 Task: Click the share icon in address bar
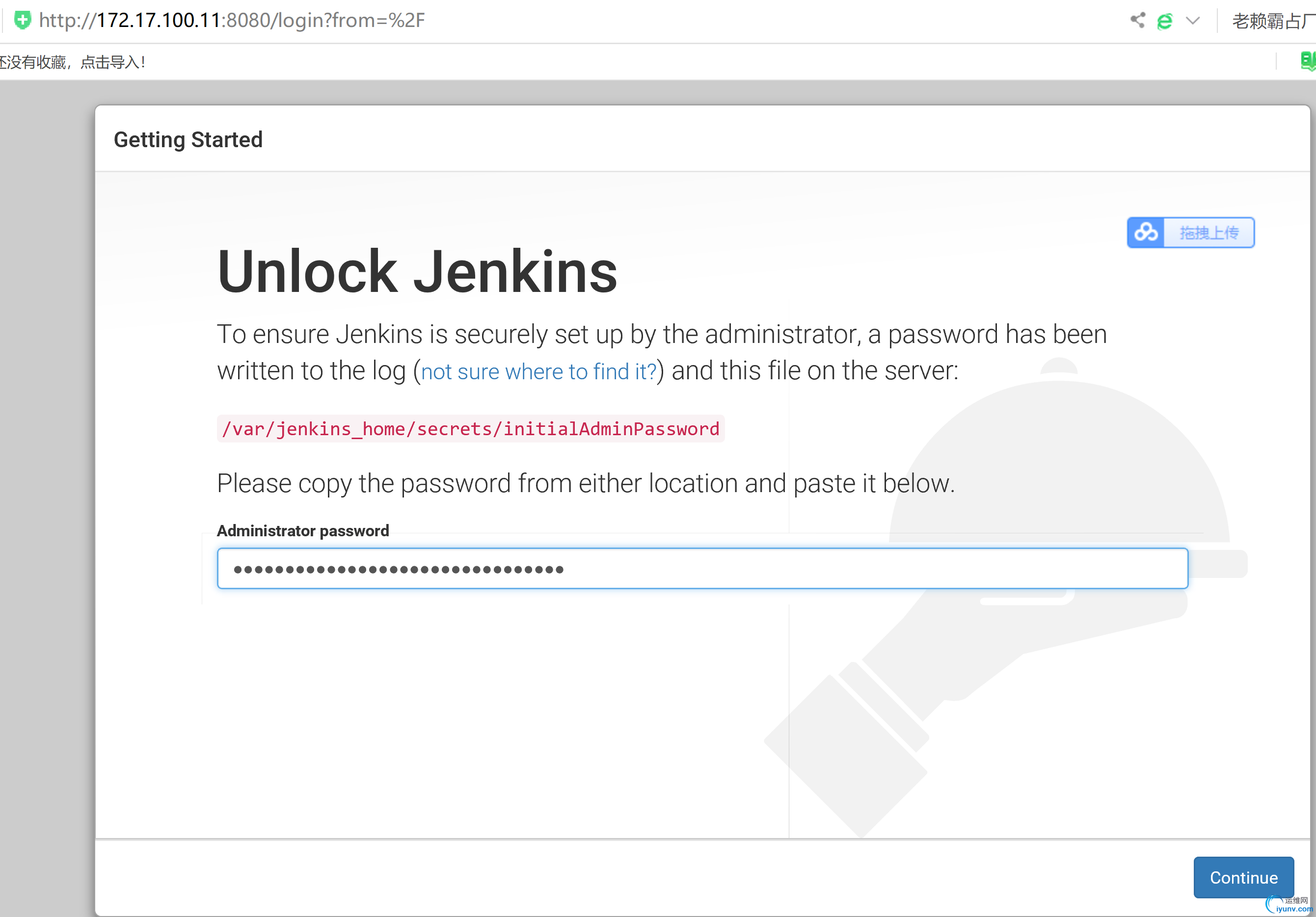[x=1137, y=21]
